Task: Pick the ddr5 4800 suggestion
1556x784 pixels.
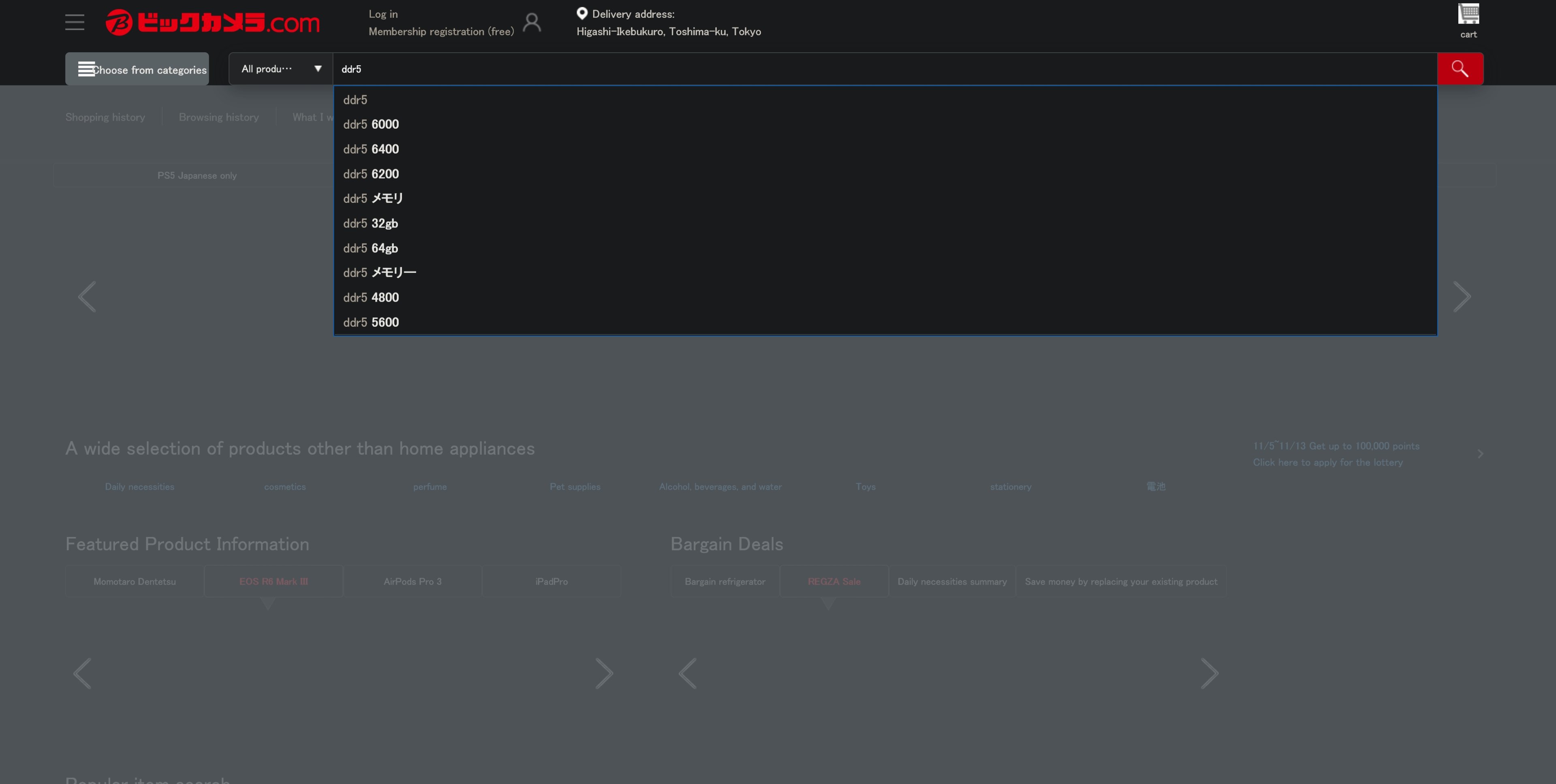Action: (371, 298)
